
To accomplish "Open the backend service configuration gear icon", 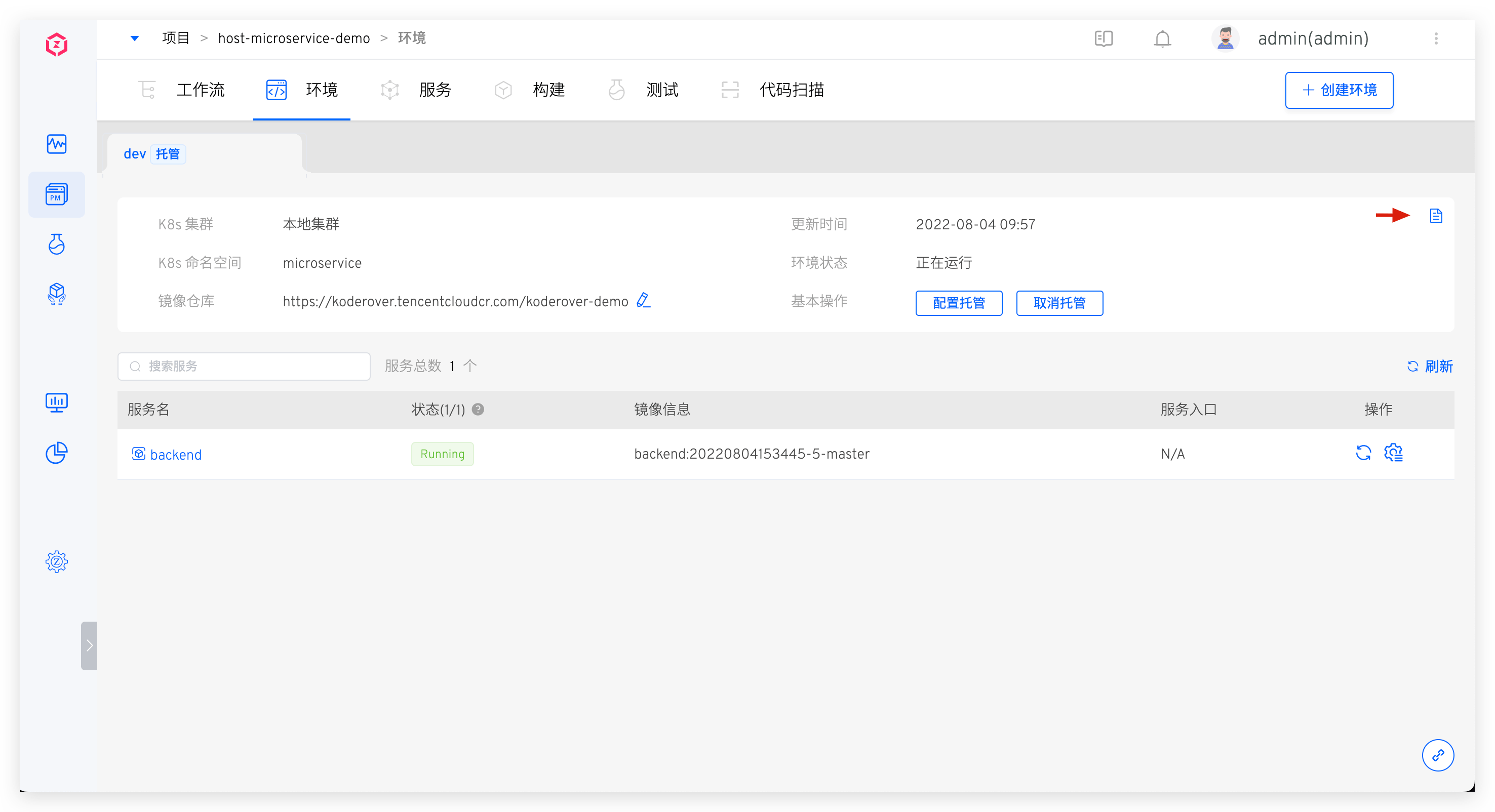I will click(x=1393, y=453).
